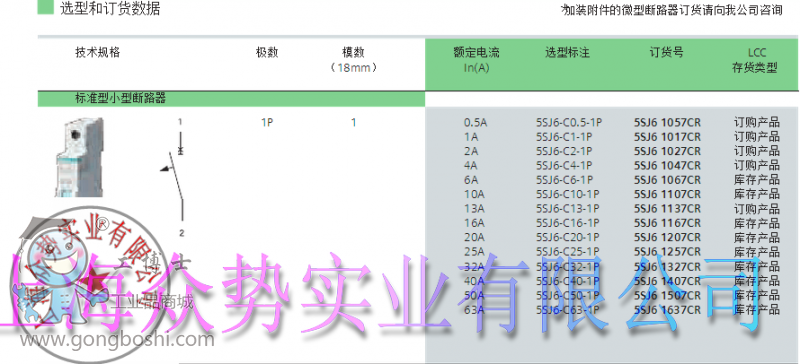Image resolution: width=800 pixels, height=364 pixels.
Task: Click the circuit breaker product photo
Action: pos(79,157)
